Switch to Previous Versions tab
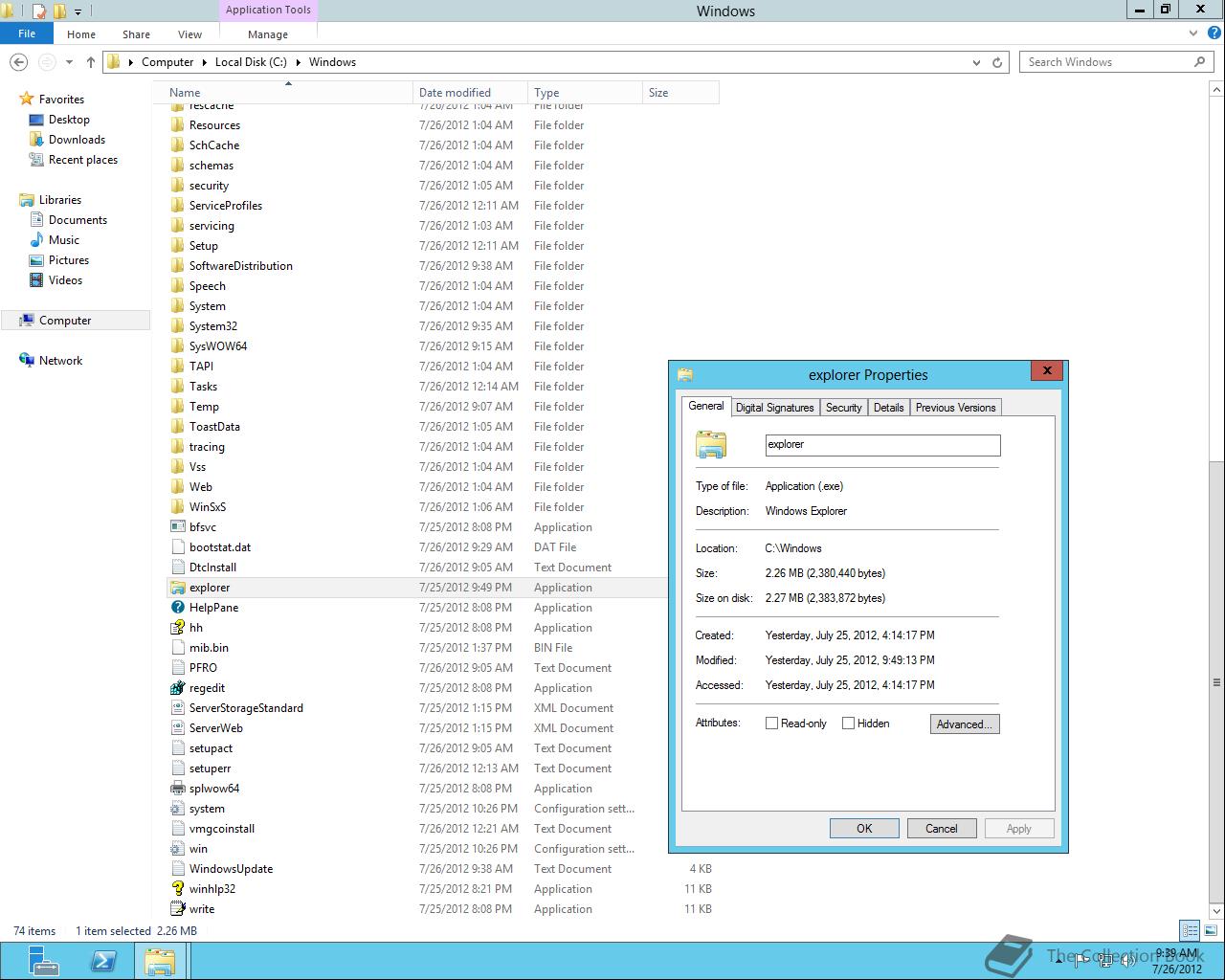The image size is (1225, 980). pyautogui.click(x=955, y=408)
